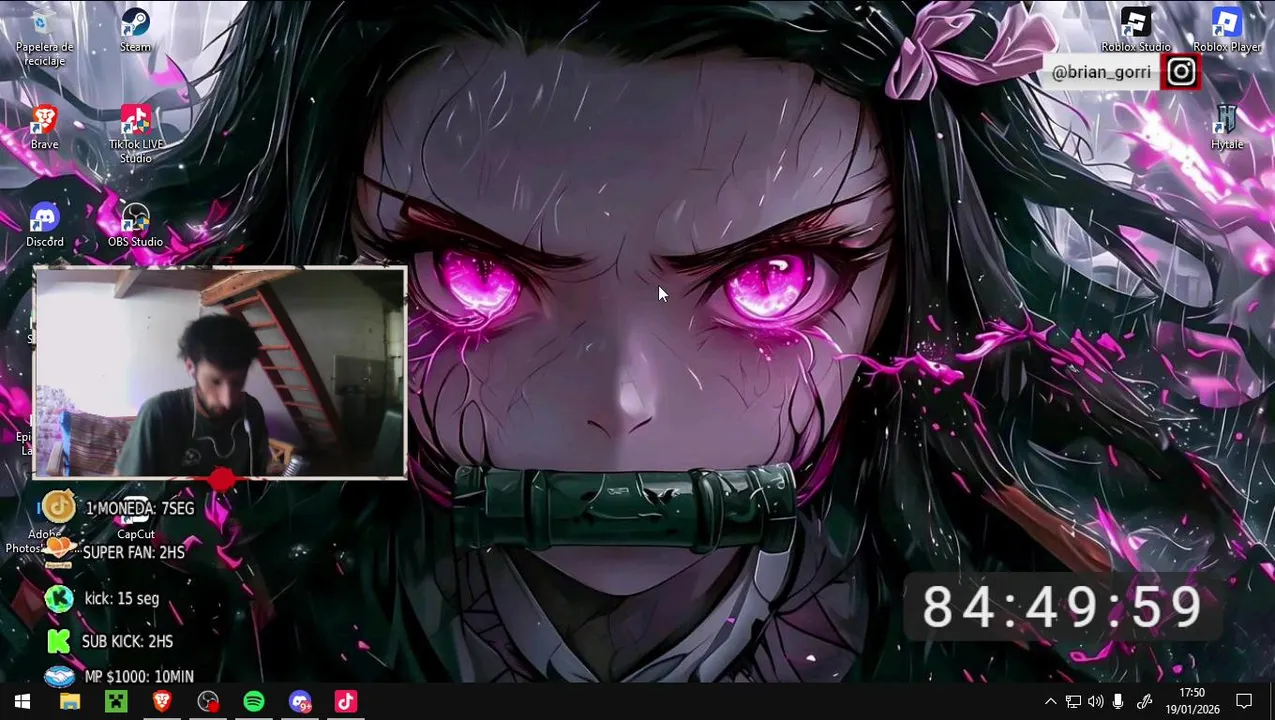Open the Papelera de reciclaje desktop icon

[44, 38]
